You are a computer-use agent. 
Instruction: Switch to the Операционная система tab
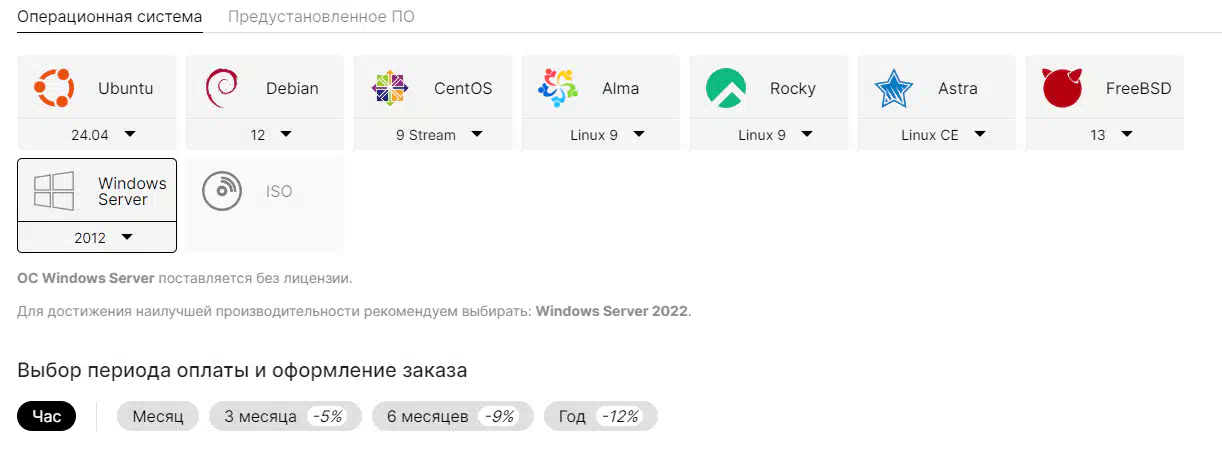[x=110, y=17]
